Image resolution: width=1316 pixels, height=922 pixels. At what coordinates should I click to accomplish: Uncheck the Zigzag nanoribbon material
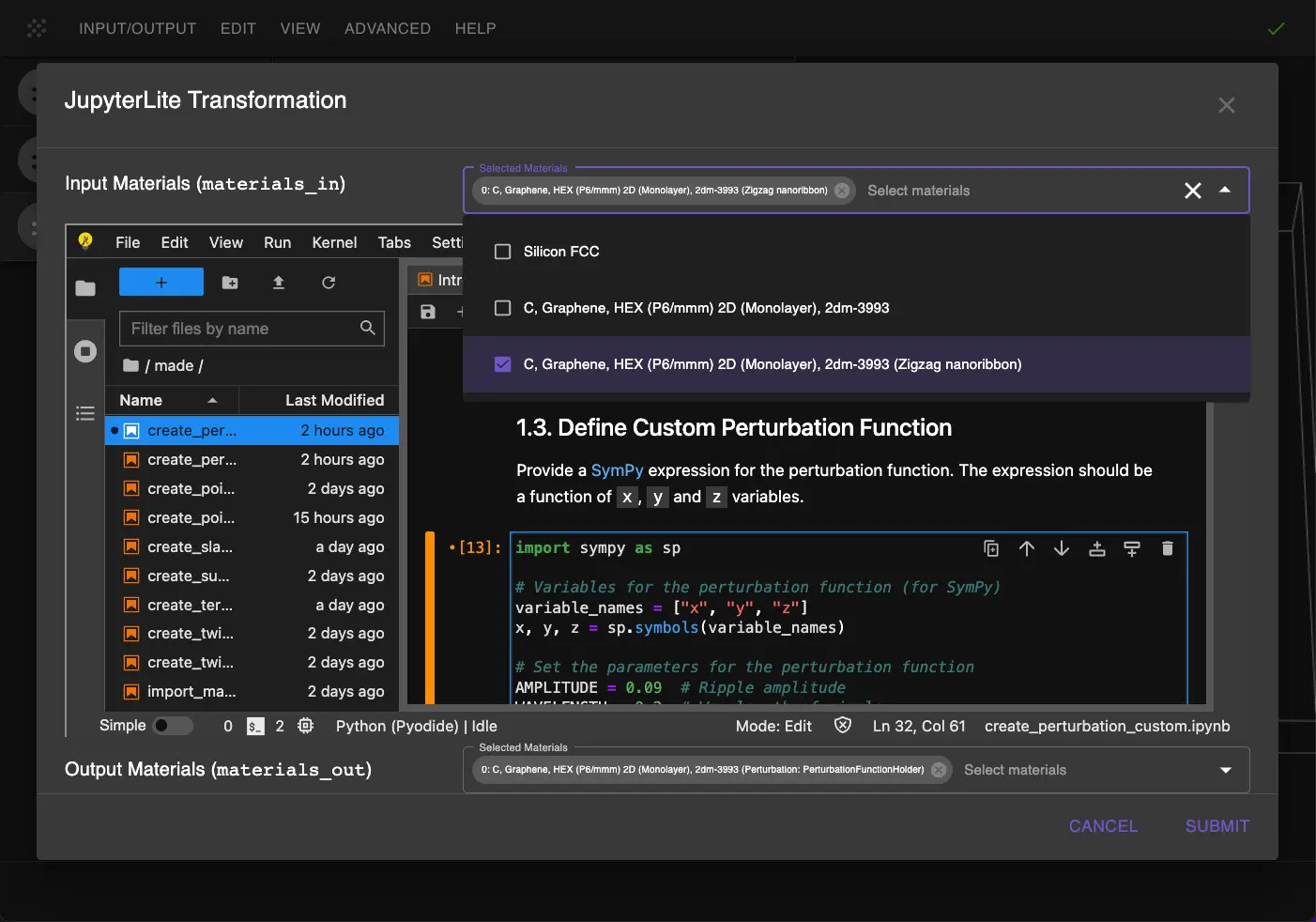pyautogui.click(x=502, y=364)
